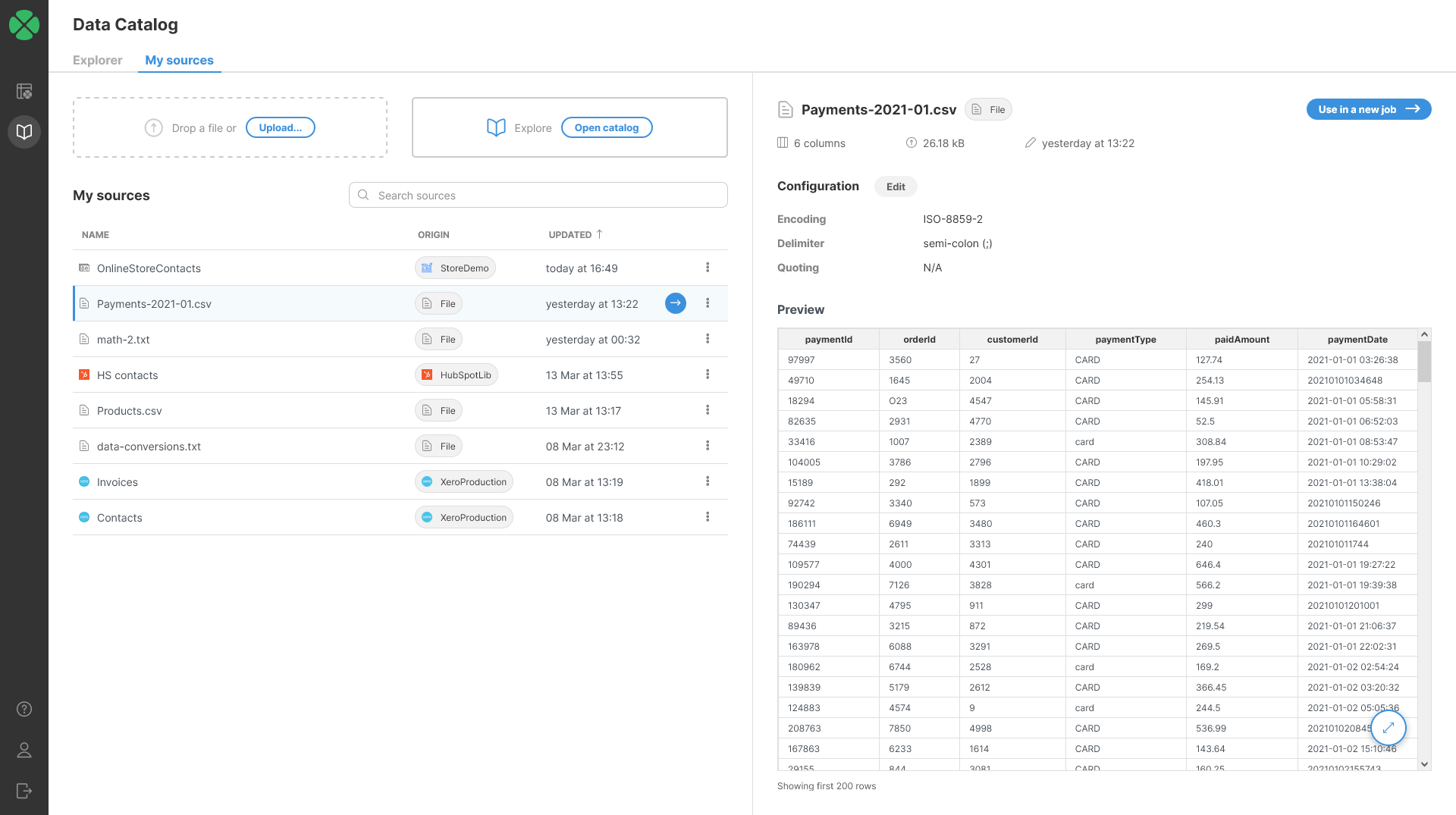Viewport: 1456px width, 815px height.
Task: Click the Drop a file dropzone
Action: click(230, 127)
